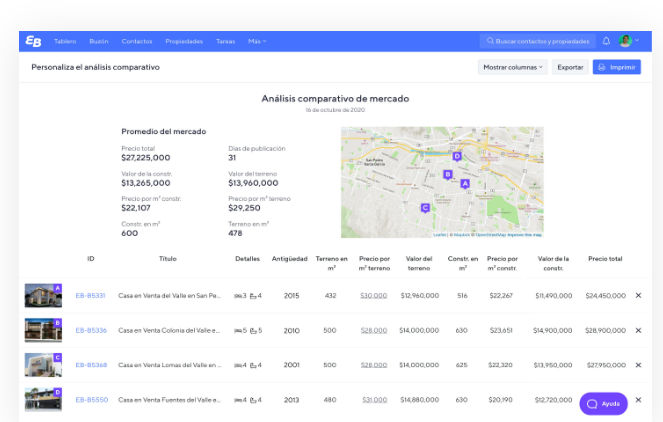Remove property EB-B5331 with the X

[x=638, y=296]
